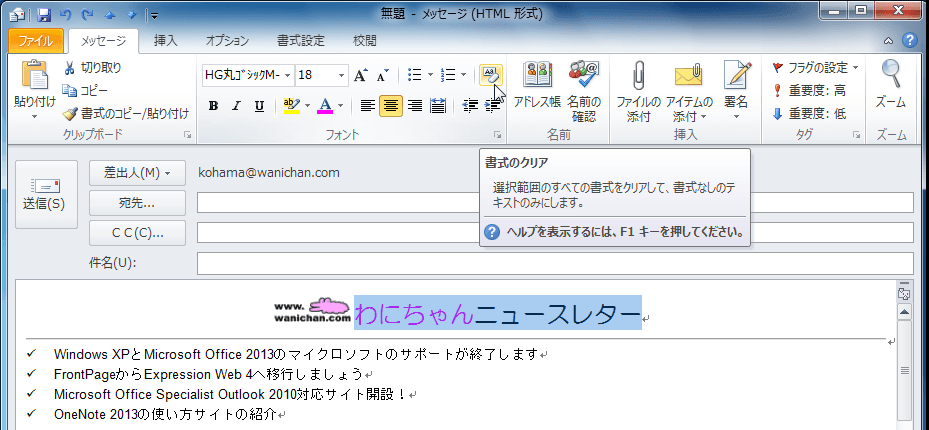Open Help with the question mark icon
This screenshot has width=929, height=430.
tap(909, 41)
